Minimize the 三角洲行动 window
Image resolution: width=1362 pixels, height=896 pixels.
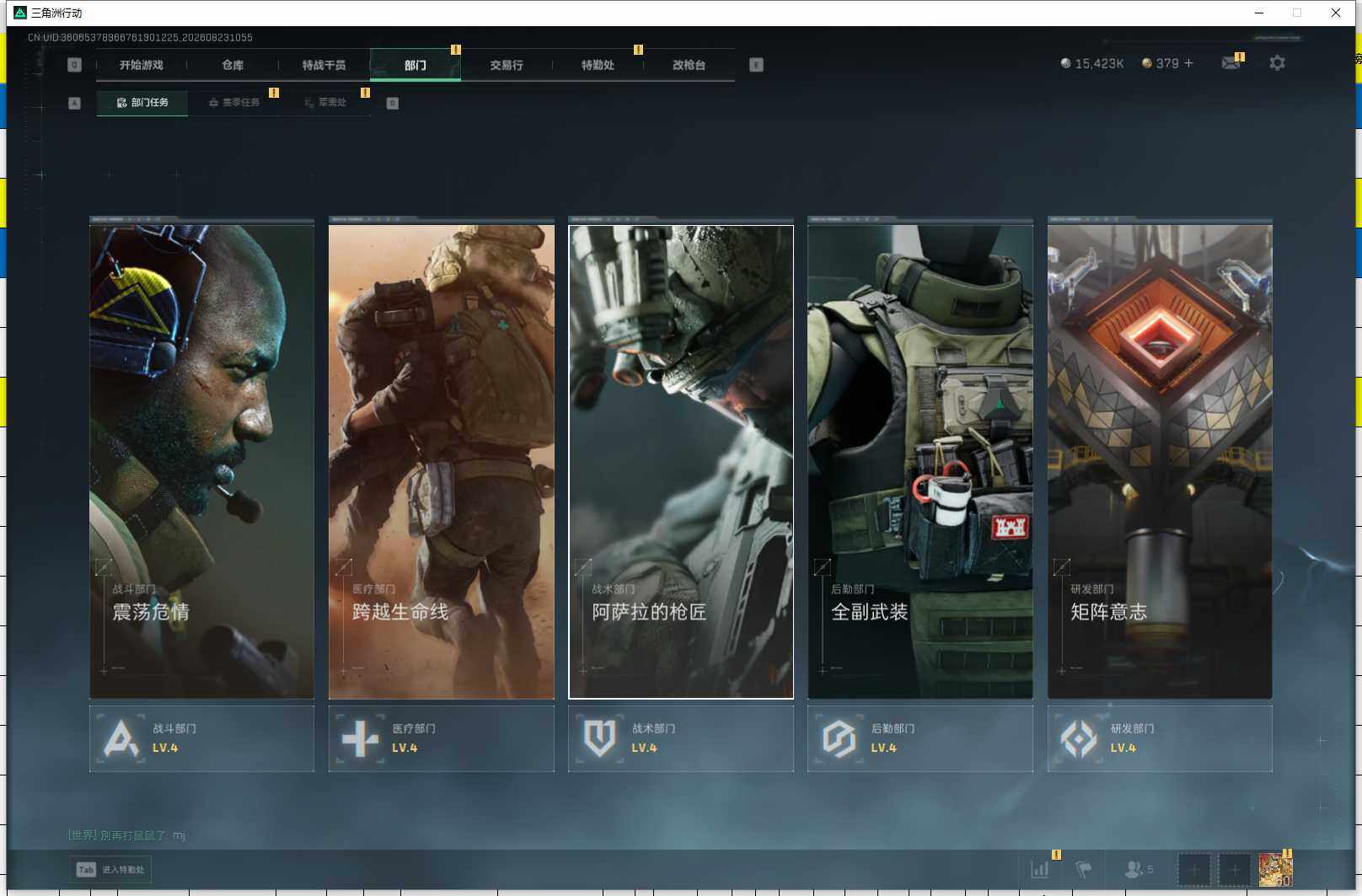1259,13
